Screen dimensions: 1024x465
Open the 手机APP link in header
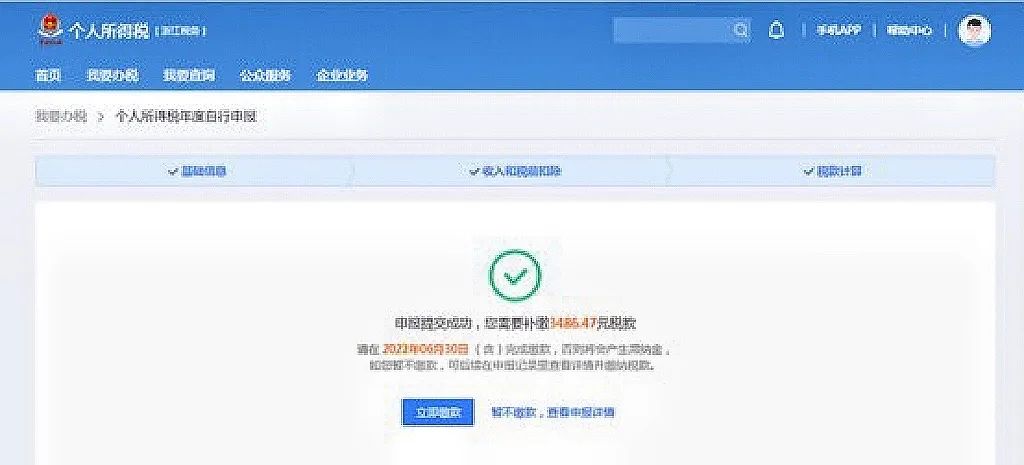pos(839,30)
